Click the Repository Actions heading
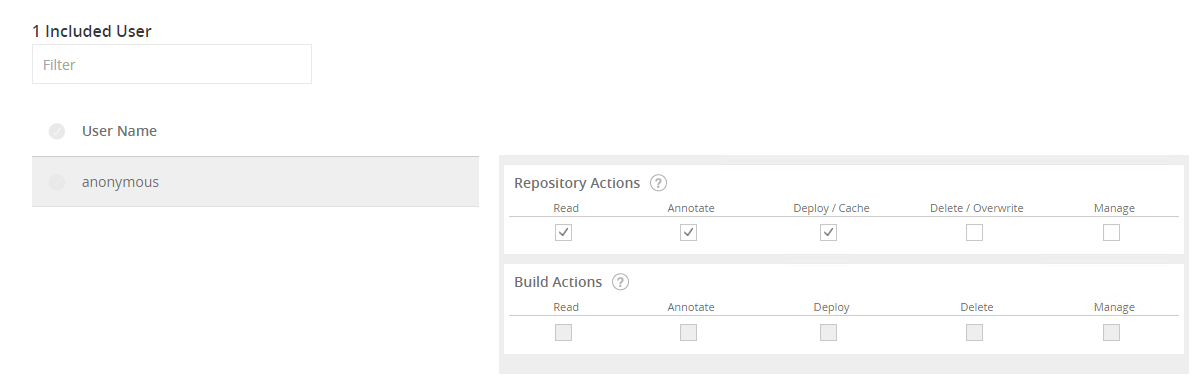 (x=577, y=183)
